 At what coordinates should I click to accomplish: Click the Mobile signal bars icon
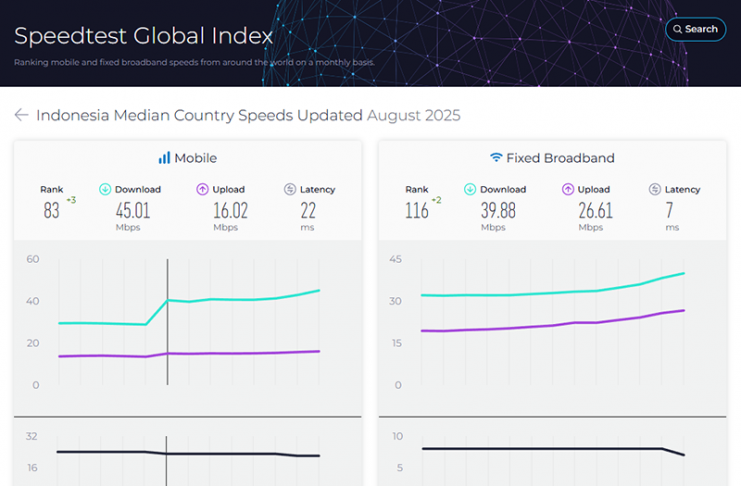click(x=164, y=158)
